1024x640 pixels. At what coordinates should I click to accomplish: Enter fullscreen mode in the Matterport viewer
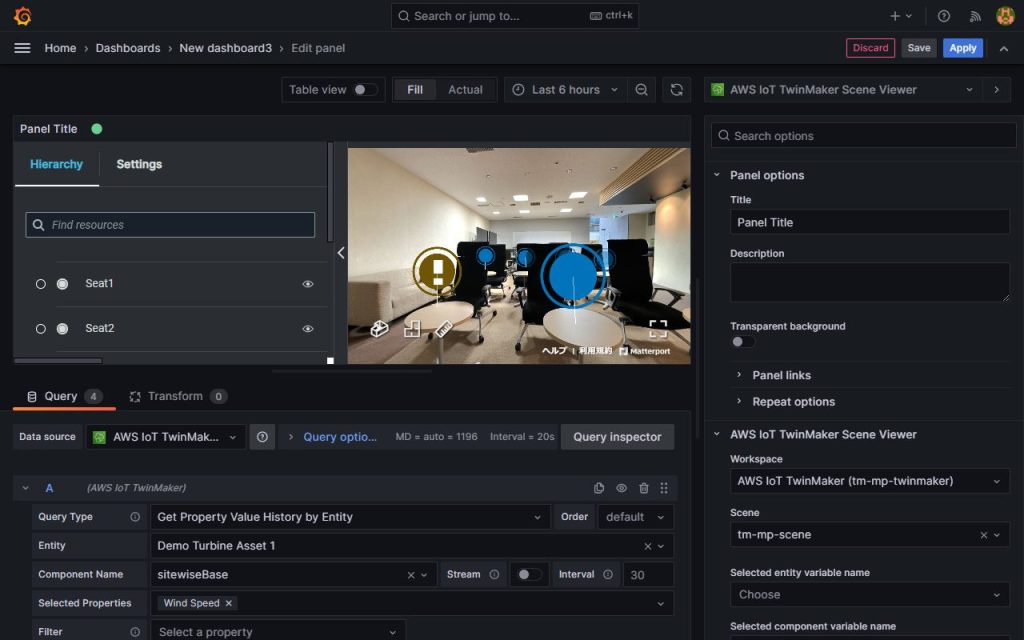[x=657, y=324]
